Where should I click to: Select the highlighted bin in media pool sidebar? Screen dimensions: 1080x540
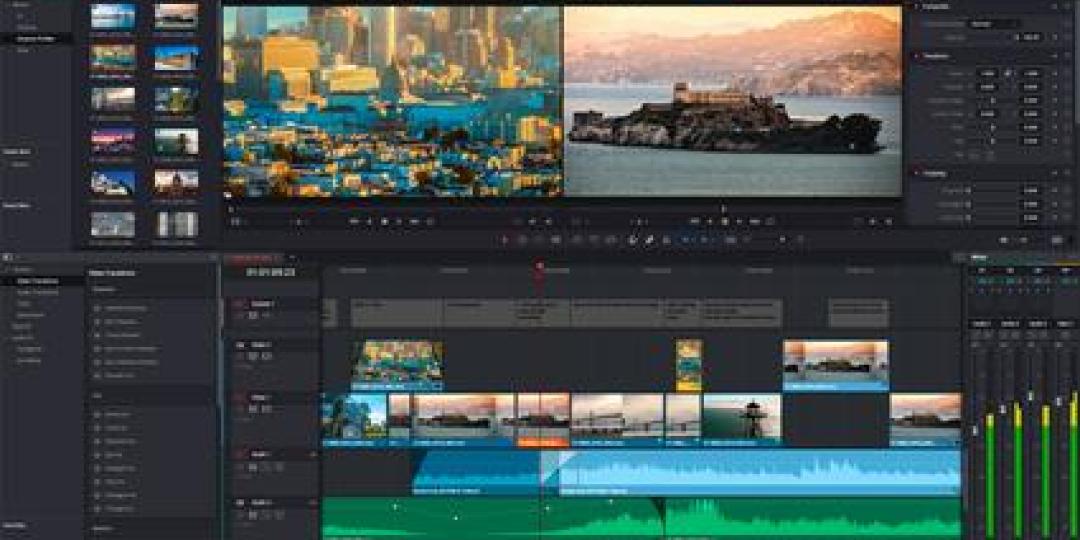click(x=36, y=39)
